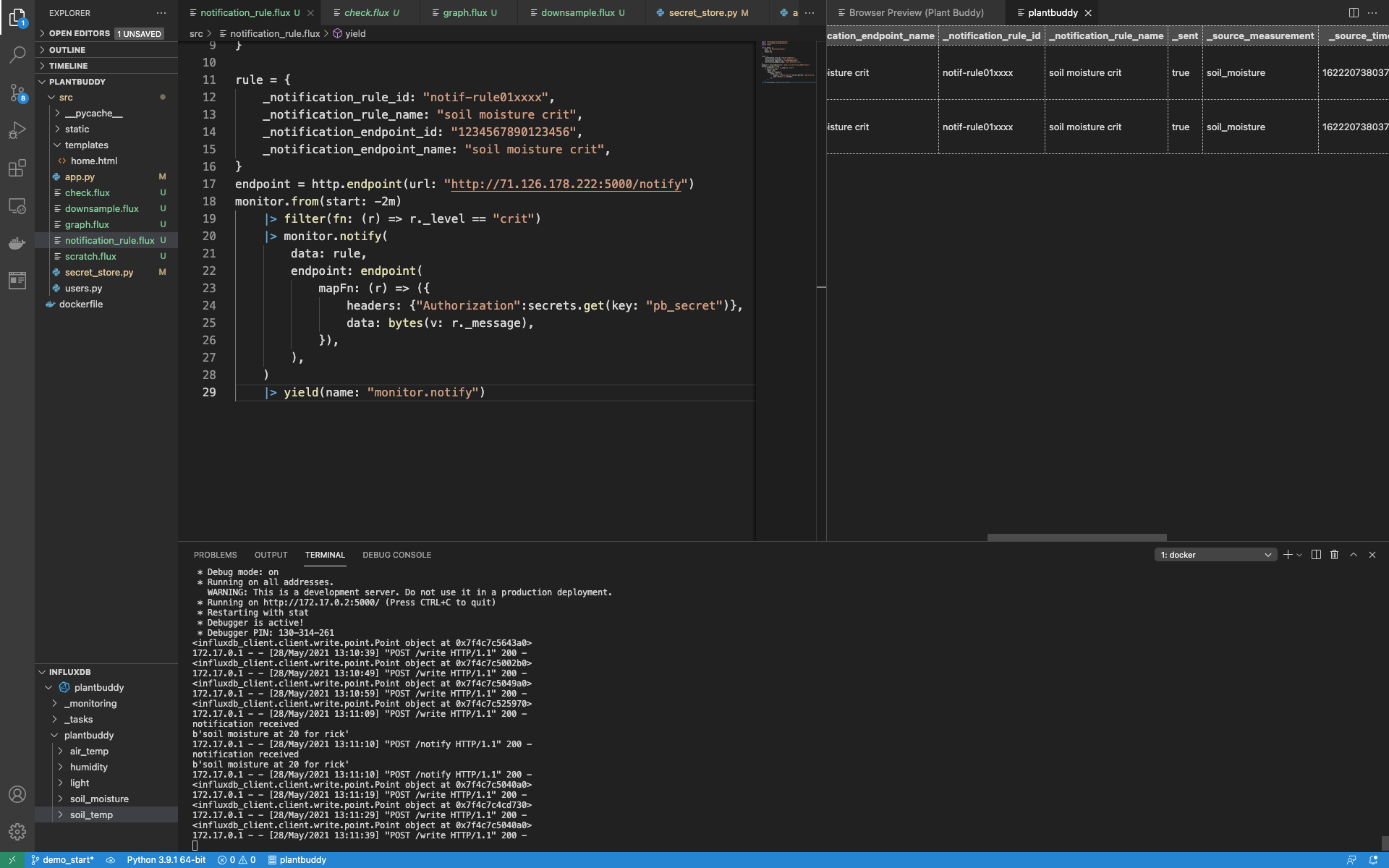This screenshot has width=1389, height=868.
Task: Open the Accounts icon
Action: tap(17, 794)
